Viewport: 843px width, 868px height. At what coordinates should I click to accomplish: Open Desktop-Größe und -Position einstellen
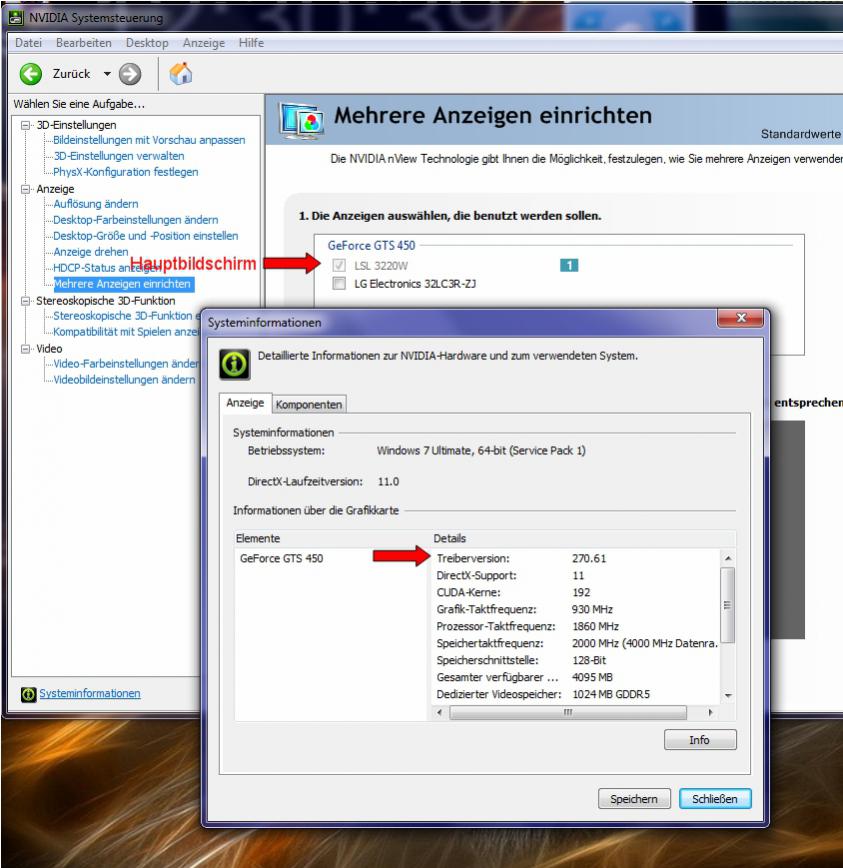click(x=146, y=236)
